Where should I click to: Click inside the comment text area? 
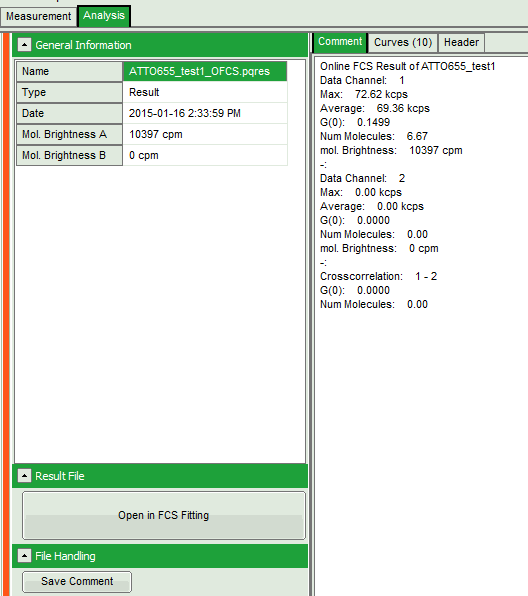[421, 418]
